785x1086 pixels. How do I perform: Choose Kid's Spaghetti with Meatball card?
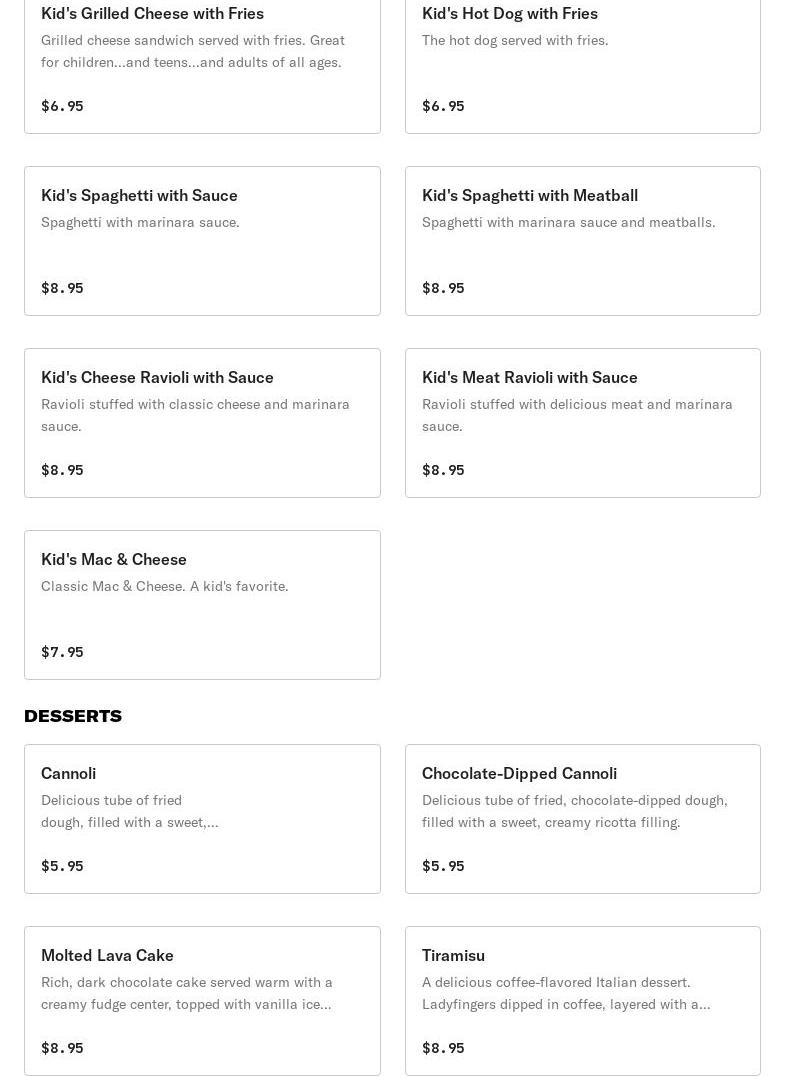(583, 241)
